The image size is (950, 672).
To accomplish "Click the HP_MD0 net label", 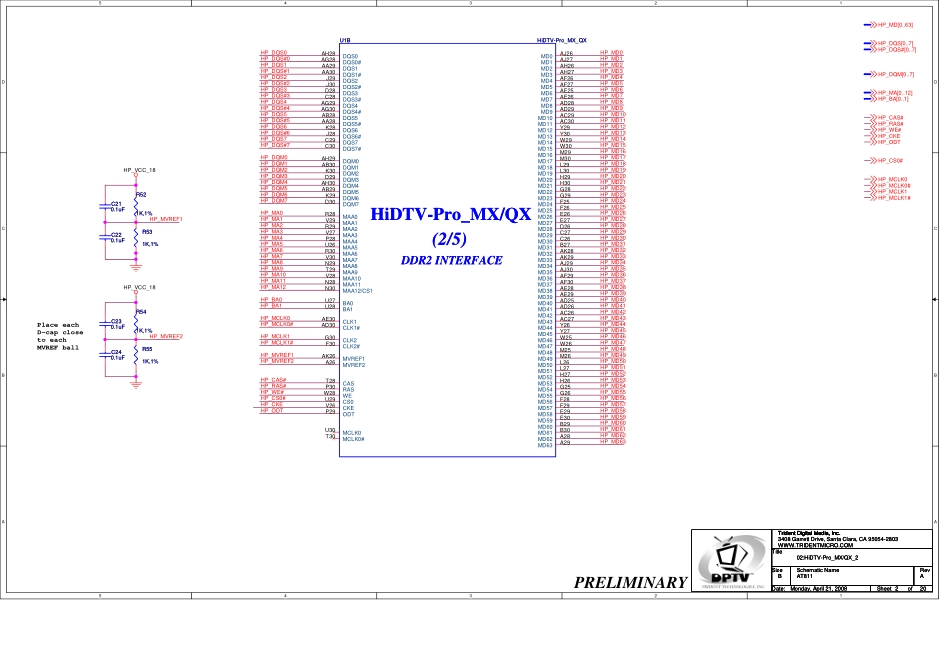I will click(611, 52).
